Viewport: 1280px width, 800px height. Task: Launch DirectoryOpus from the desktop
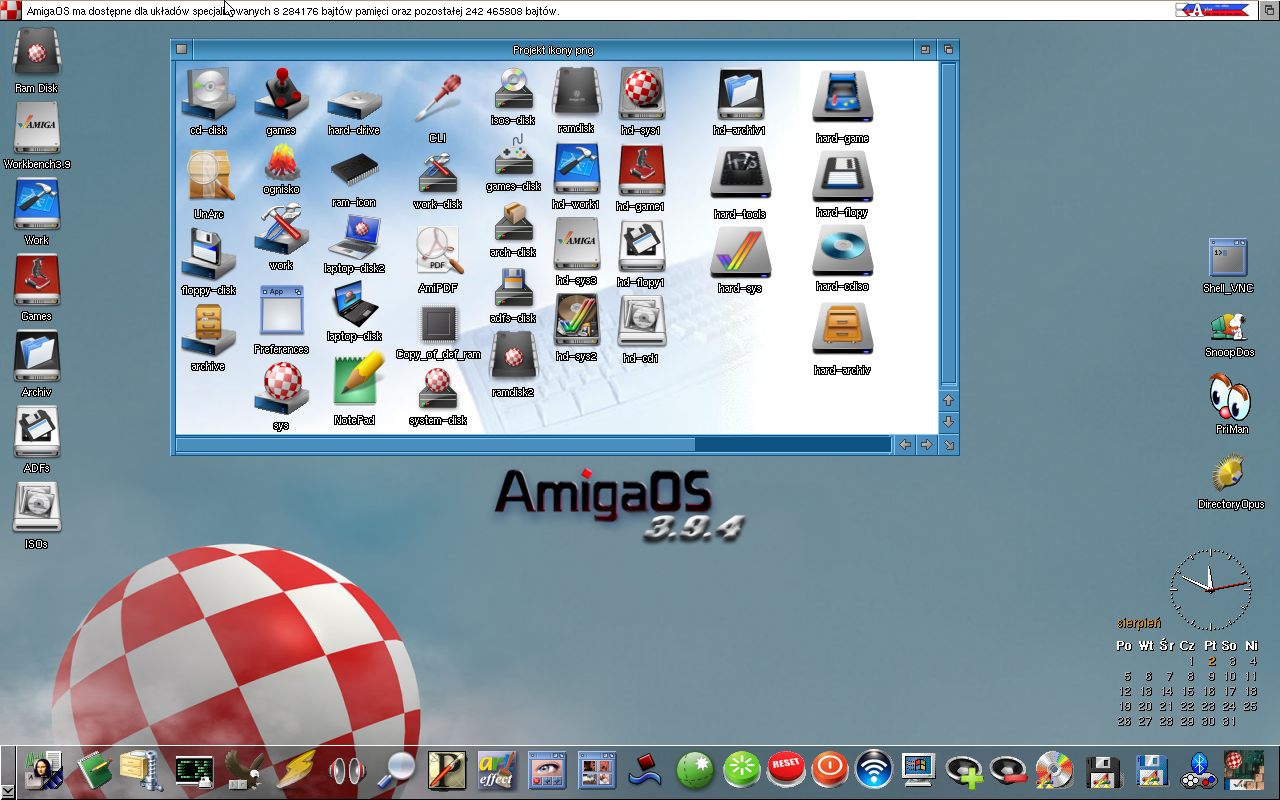[x=1228, y=473]
